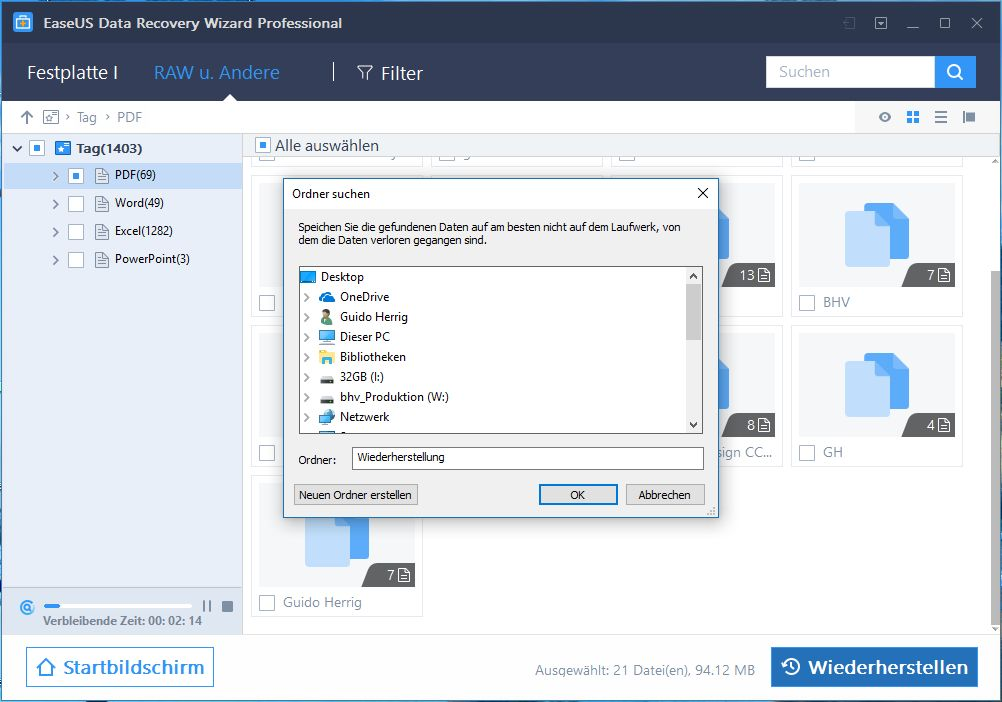The image size is (1002, 702).
Task: Switch to RAW u. Andere tab
Action: click(x=217, y=72)
